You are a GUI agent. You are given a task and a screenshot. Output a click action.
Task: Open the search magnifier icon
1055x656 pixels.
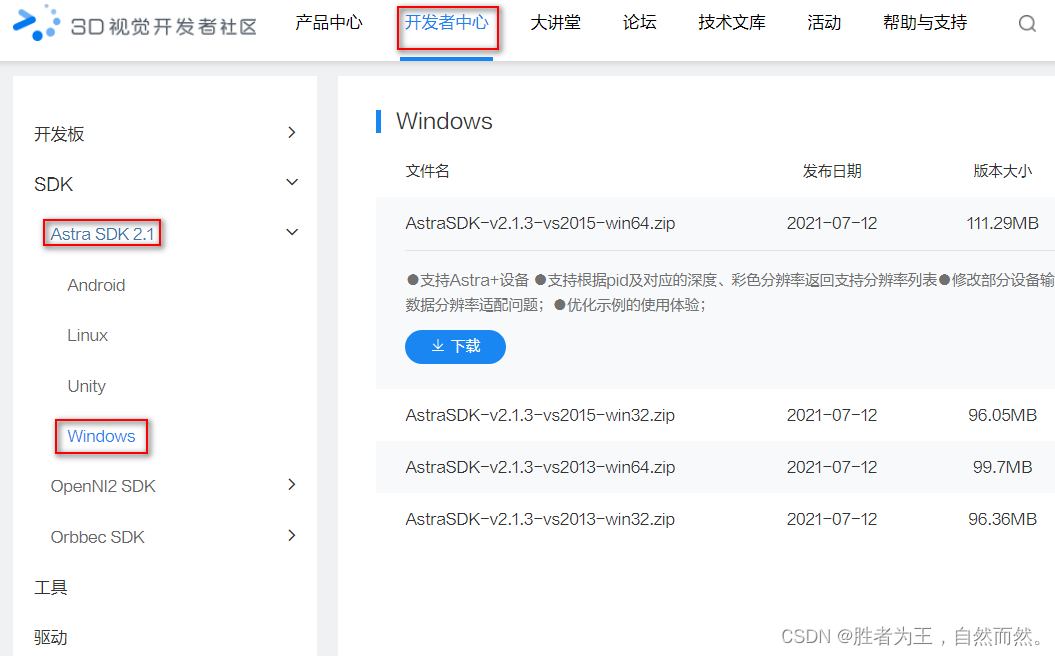(x=1027, y=24)
